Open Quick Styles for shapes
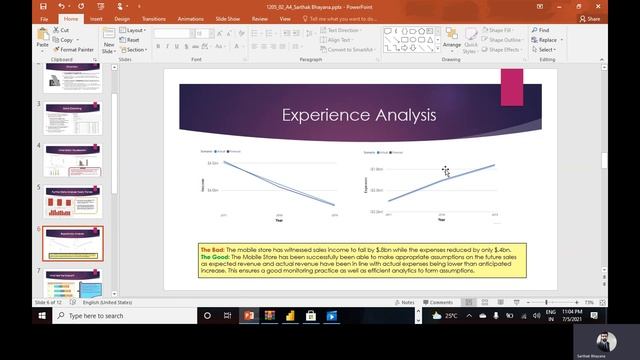640x360 pixels. [471, 41]
